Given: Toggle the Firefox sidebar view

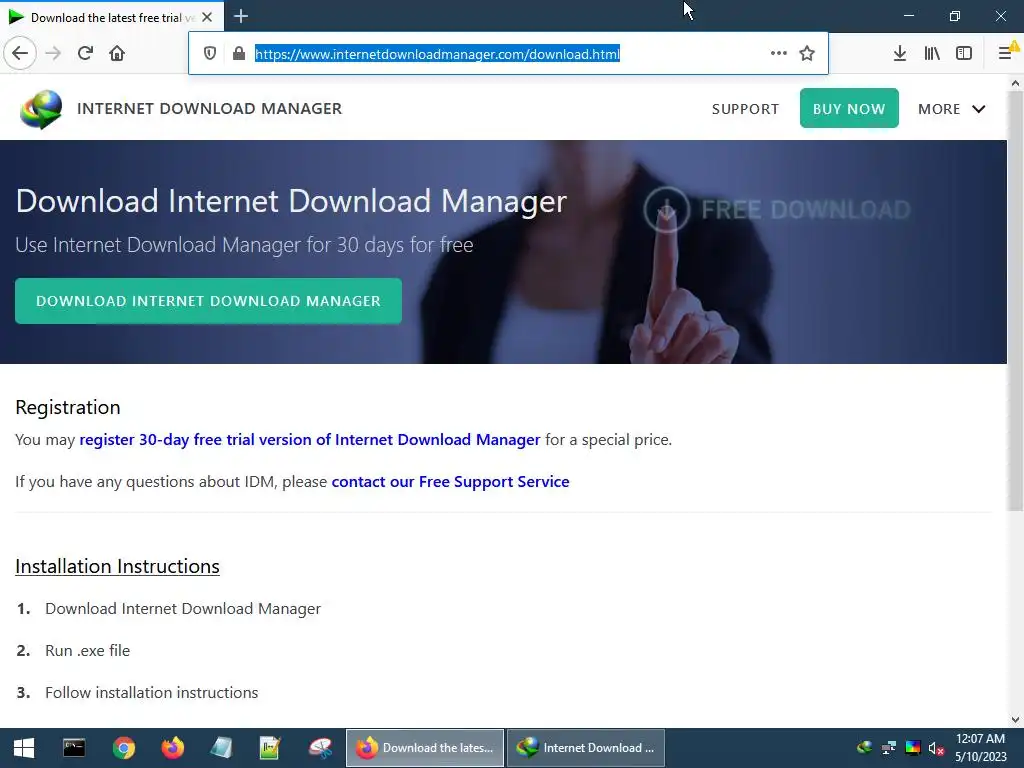Looking at the screenshot, I should (964, 53).
